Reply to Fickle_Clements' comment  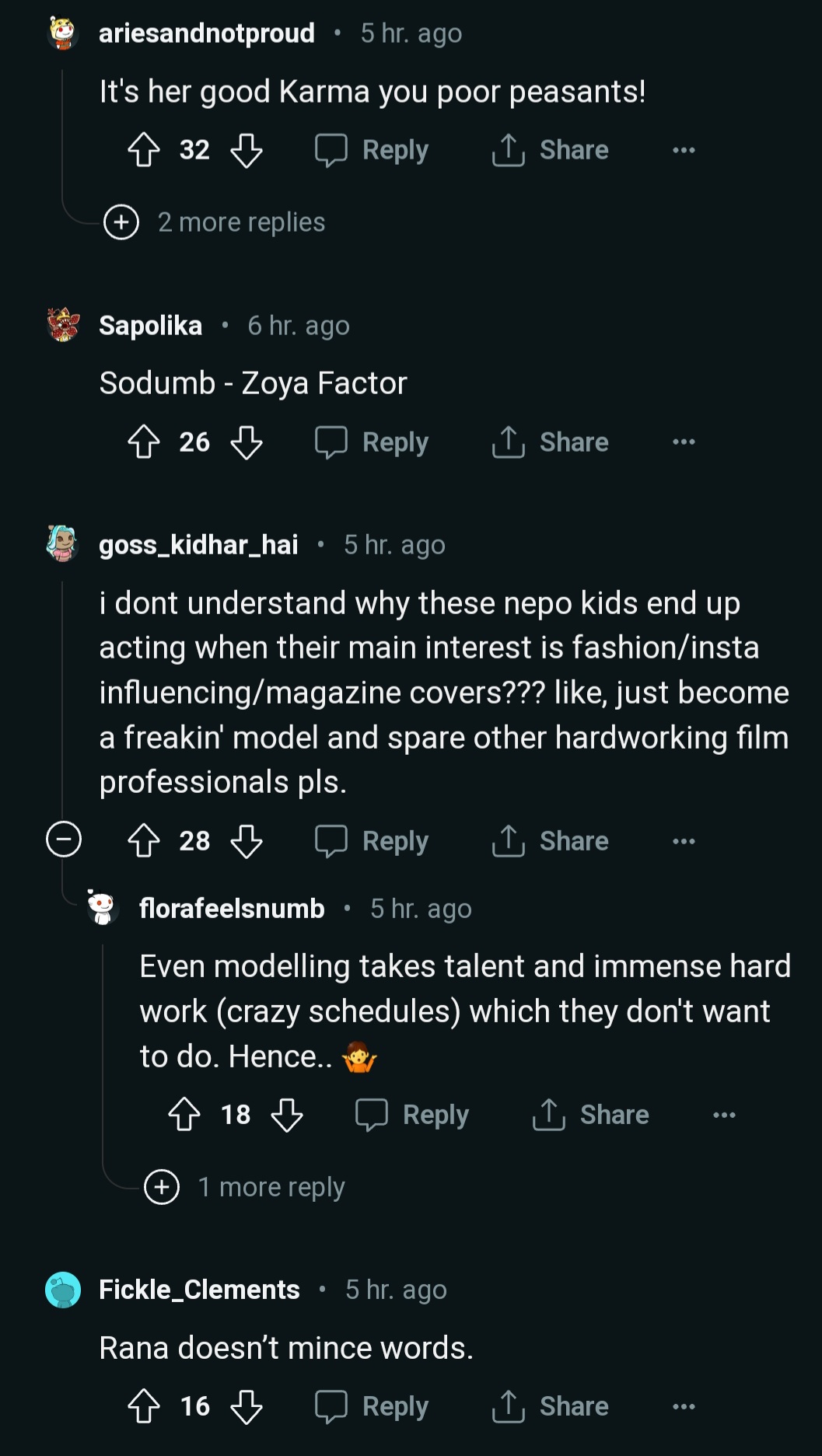372,1406
